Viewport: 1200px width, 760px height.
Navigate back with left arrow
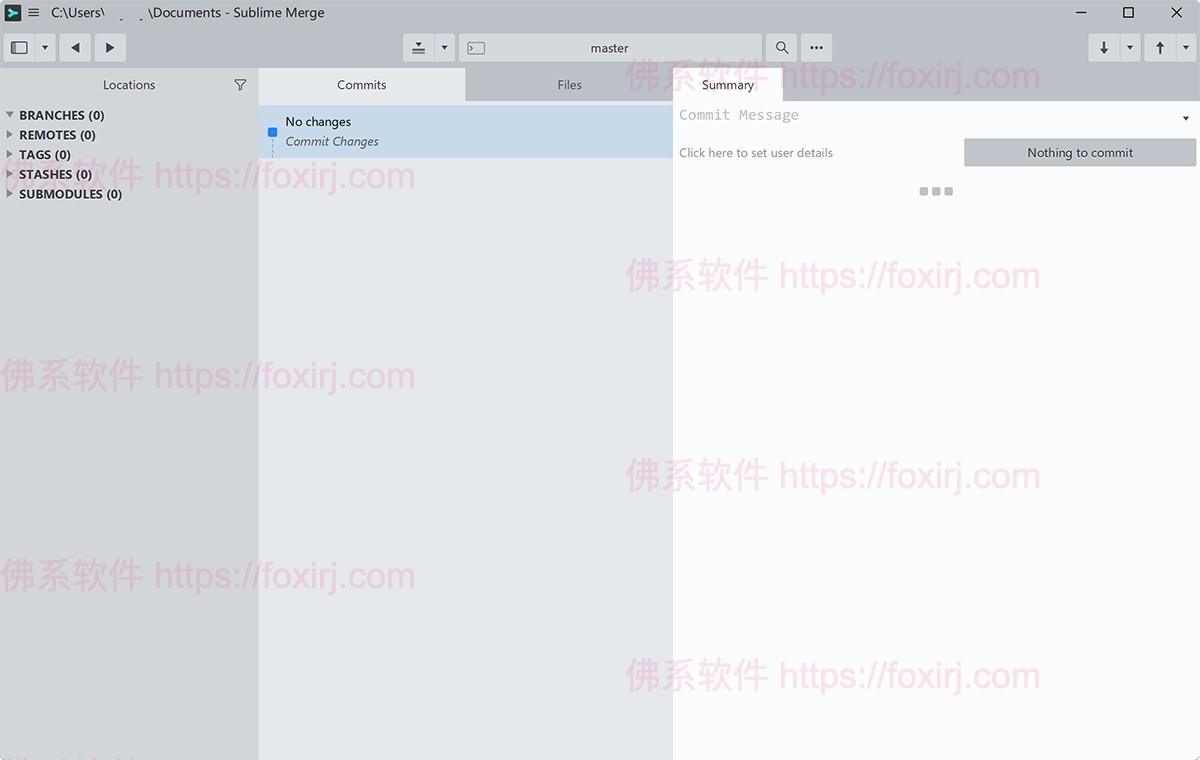75,48
